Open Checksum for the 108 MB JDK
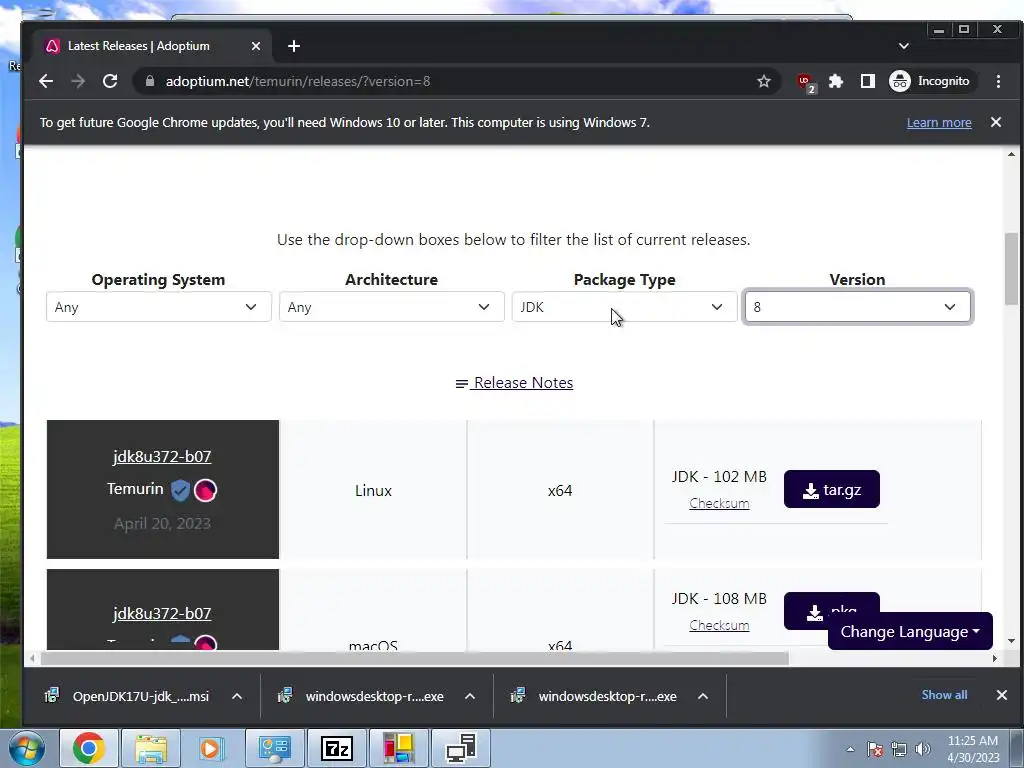The width and height of the screenshot is (1024, 768). point(719,625)
